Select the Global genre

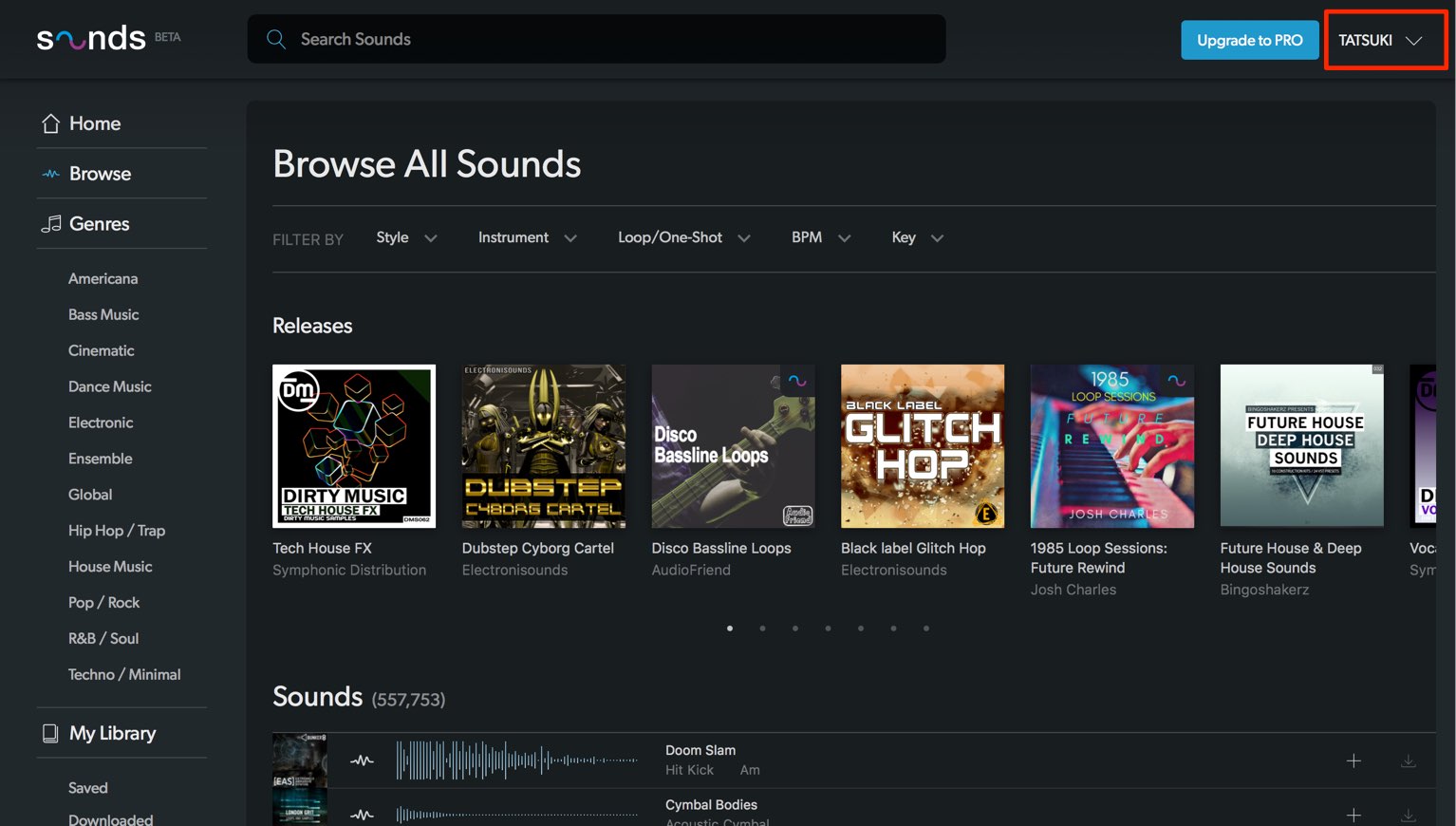coord(90,495)
